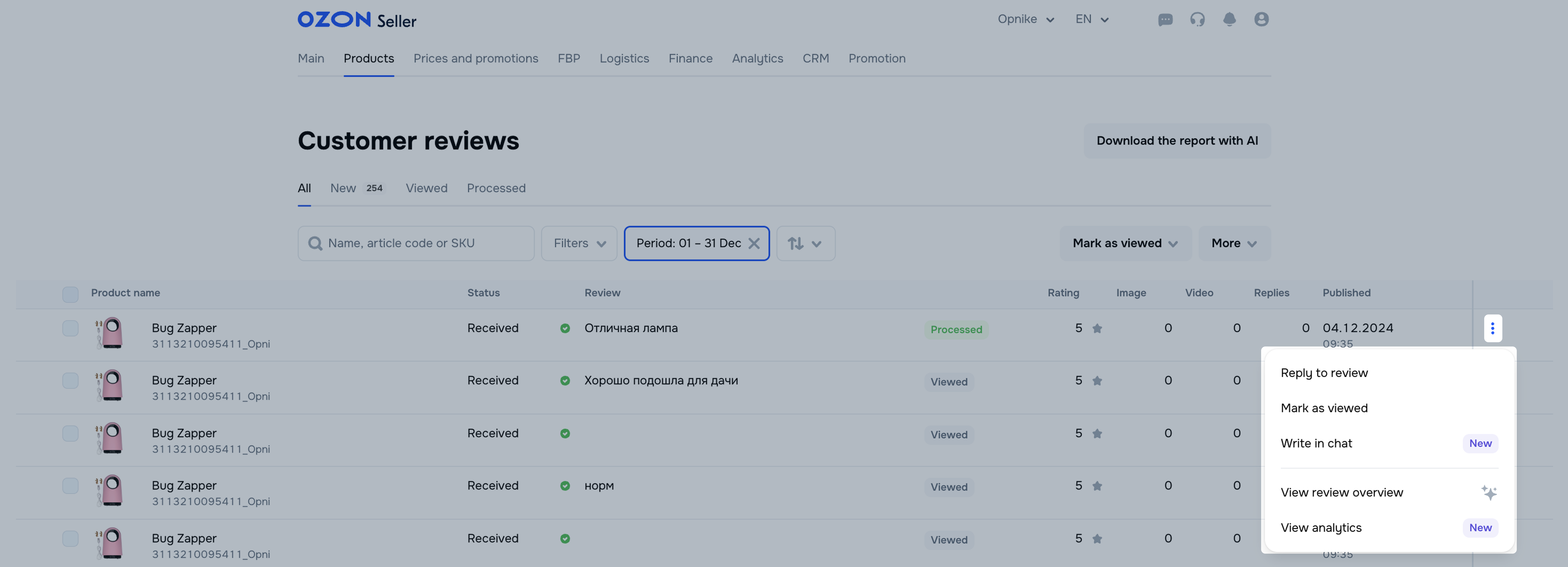Open the sort order arrows dropdown

coord(805,244)
